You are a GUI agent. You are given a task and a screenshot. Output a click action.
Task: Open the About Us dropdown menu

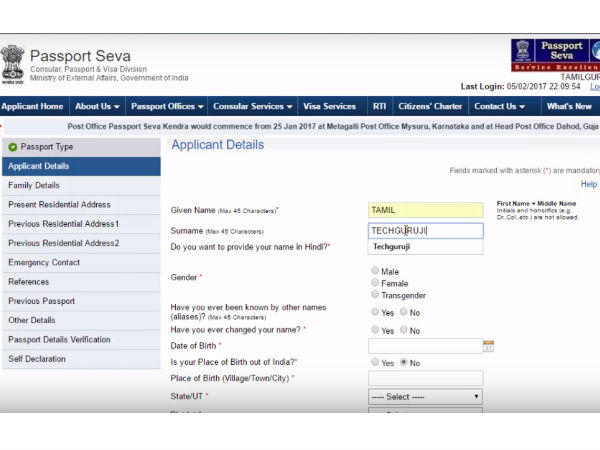97,106
